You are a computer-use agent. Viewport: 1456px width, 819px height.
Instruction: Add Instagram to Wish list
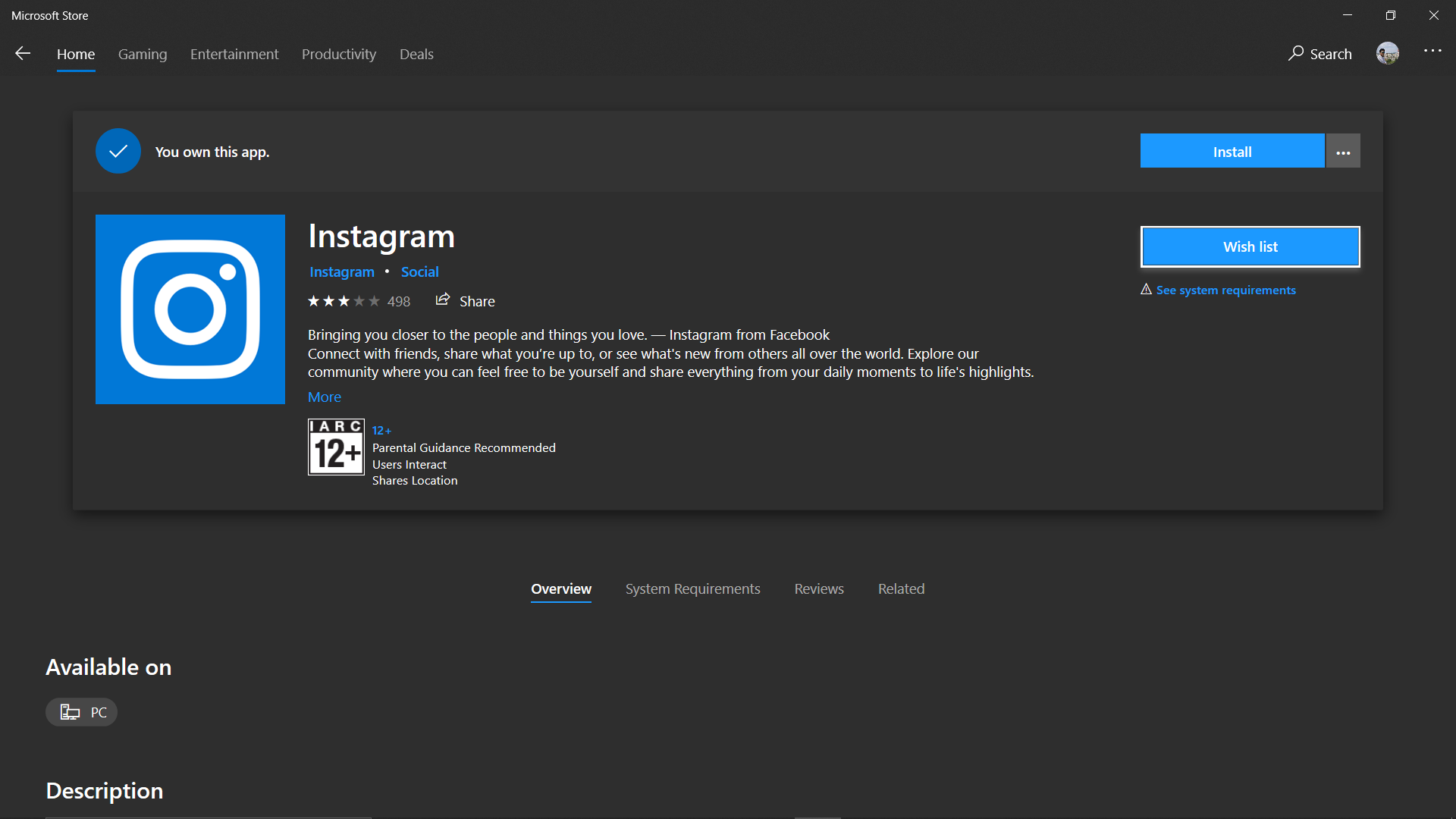click(x=1250, y=246)
